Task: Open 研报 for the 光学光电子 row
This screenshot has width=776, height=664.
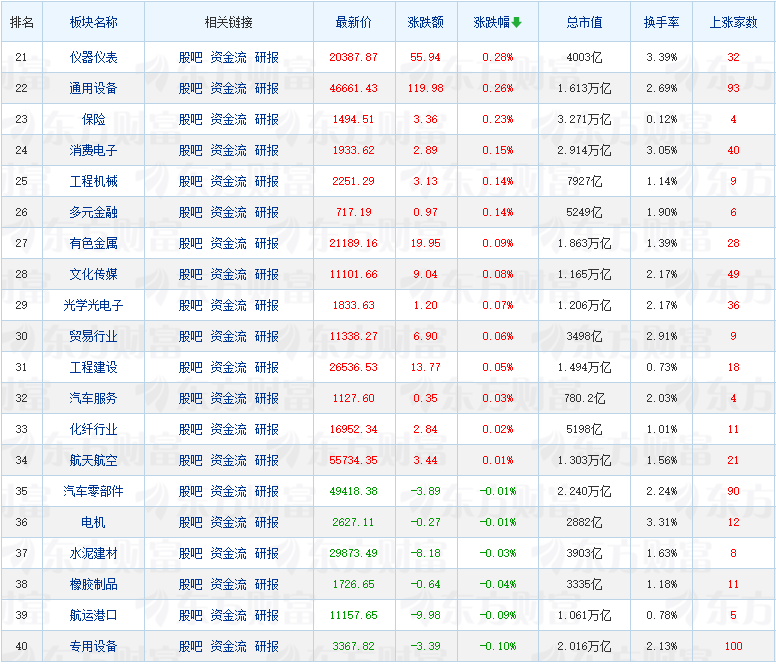Action: click(x=267, y=305)
